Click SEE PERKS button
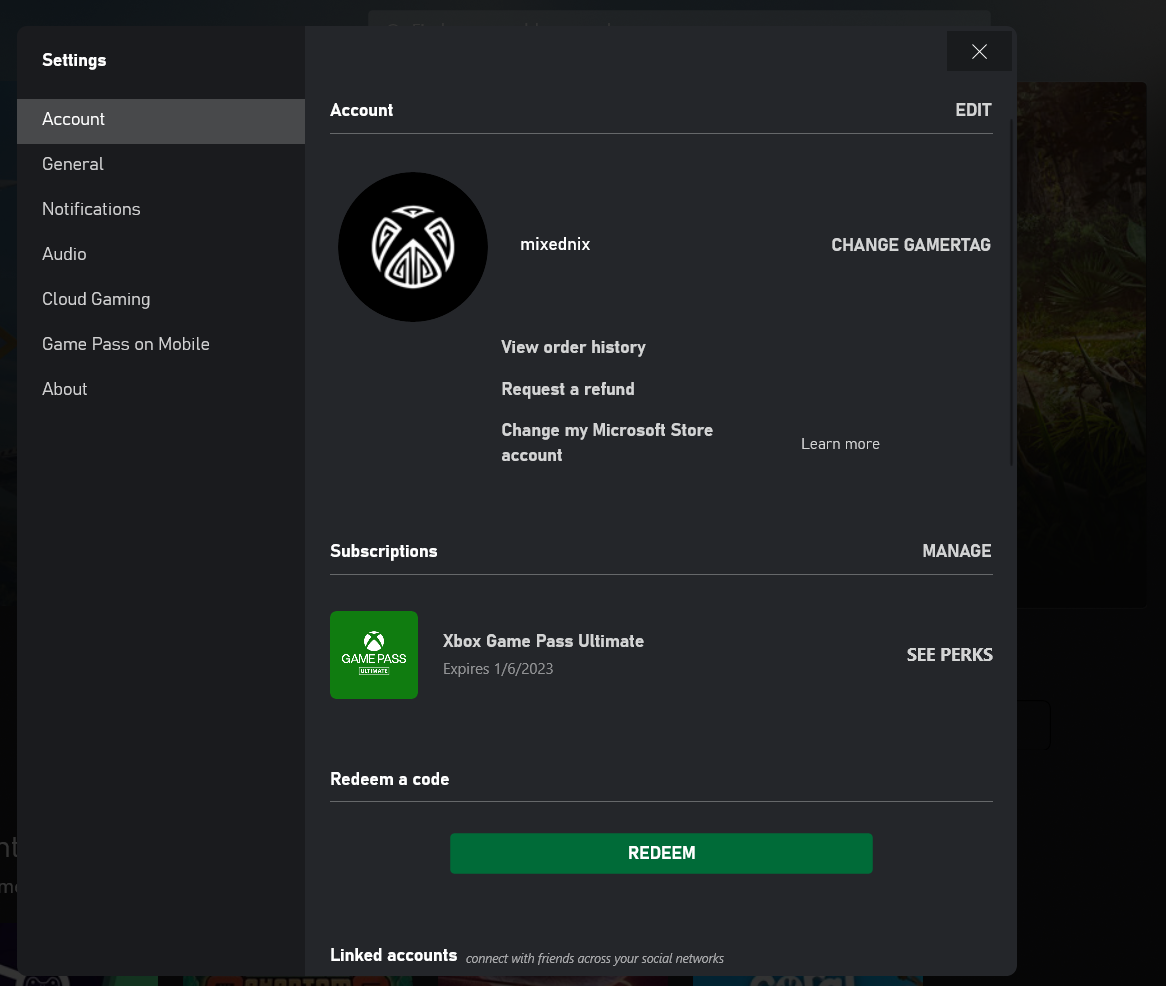This screenshot has width=1166, height=986. tap(950, 655)
